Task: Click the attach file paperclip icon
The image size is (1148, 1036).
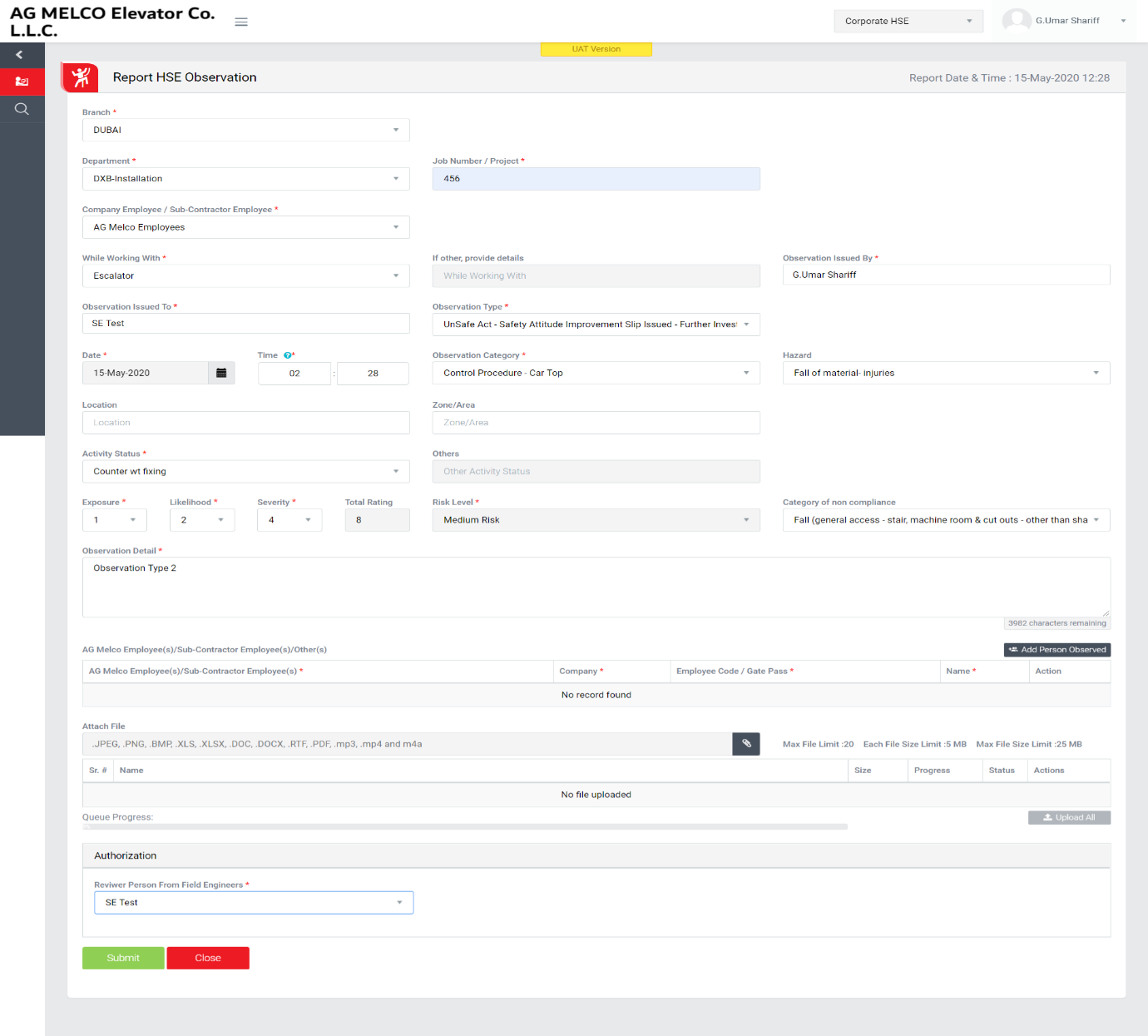Action: (x=746, y=744)
